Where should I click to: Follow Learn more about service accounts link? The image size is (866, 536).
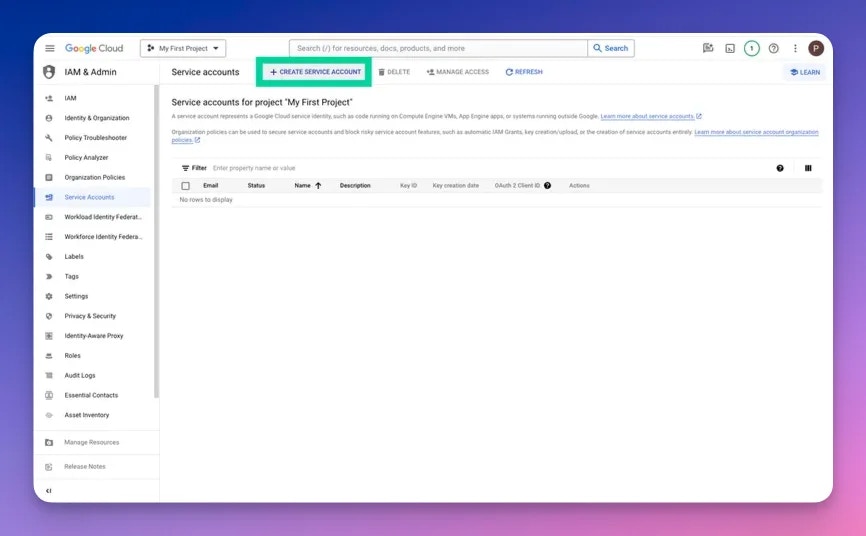point(647,116)
